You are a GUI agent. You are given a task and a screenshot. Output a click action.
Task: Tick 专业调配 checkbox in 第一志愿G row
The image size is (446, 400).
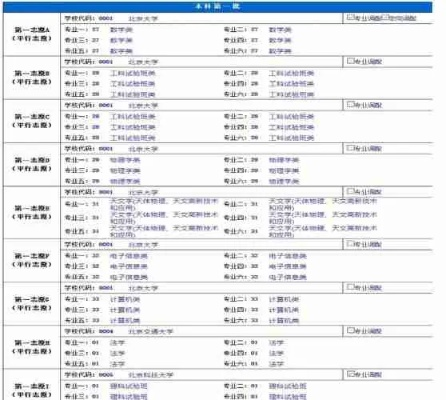350,287
